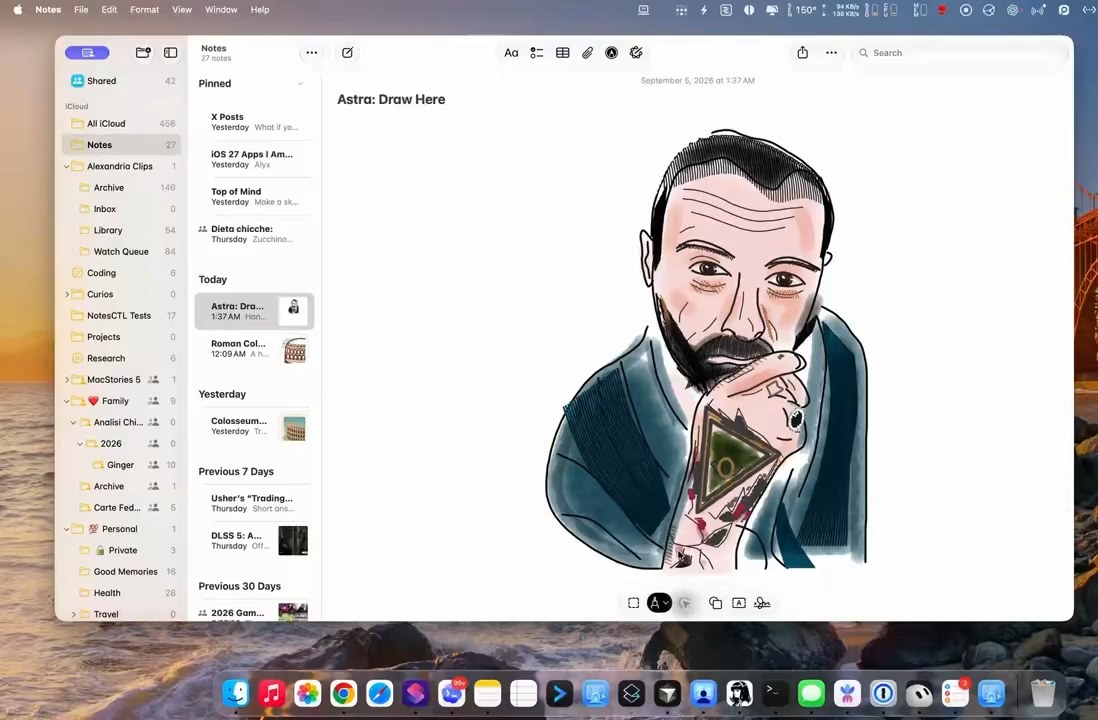Insert a signature from drawing bar
Screen dimensions: 1098x720
click(763, 603)
